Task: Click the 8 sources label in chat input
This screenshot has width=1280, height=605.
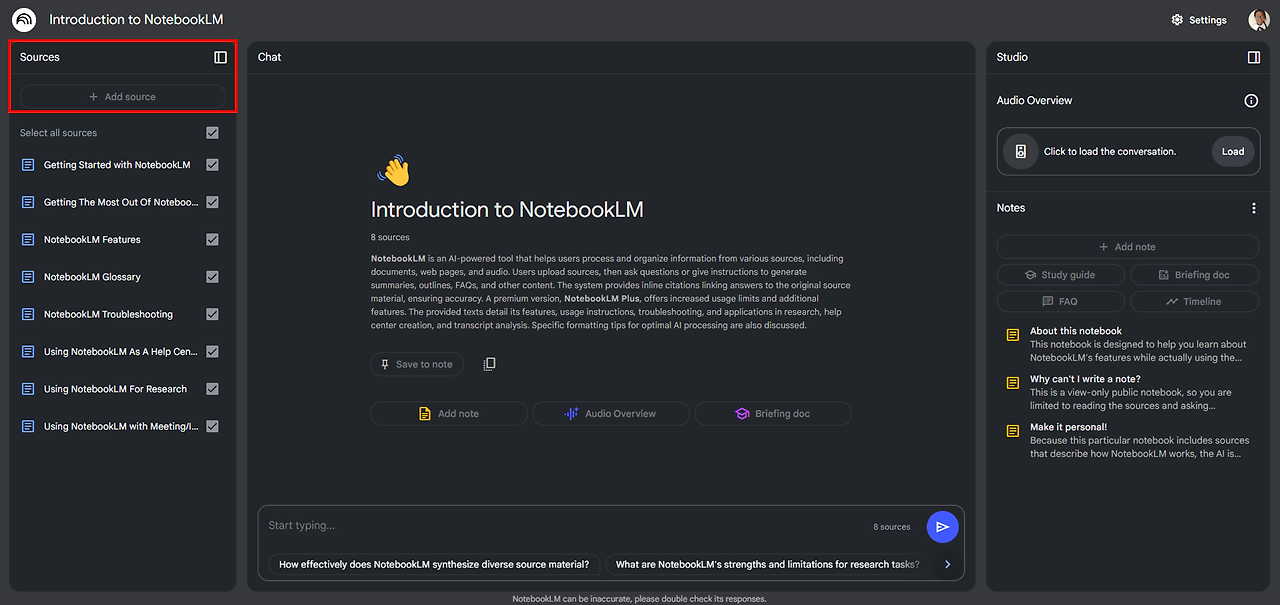Action: (x=892, y=527)
